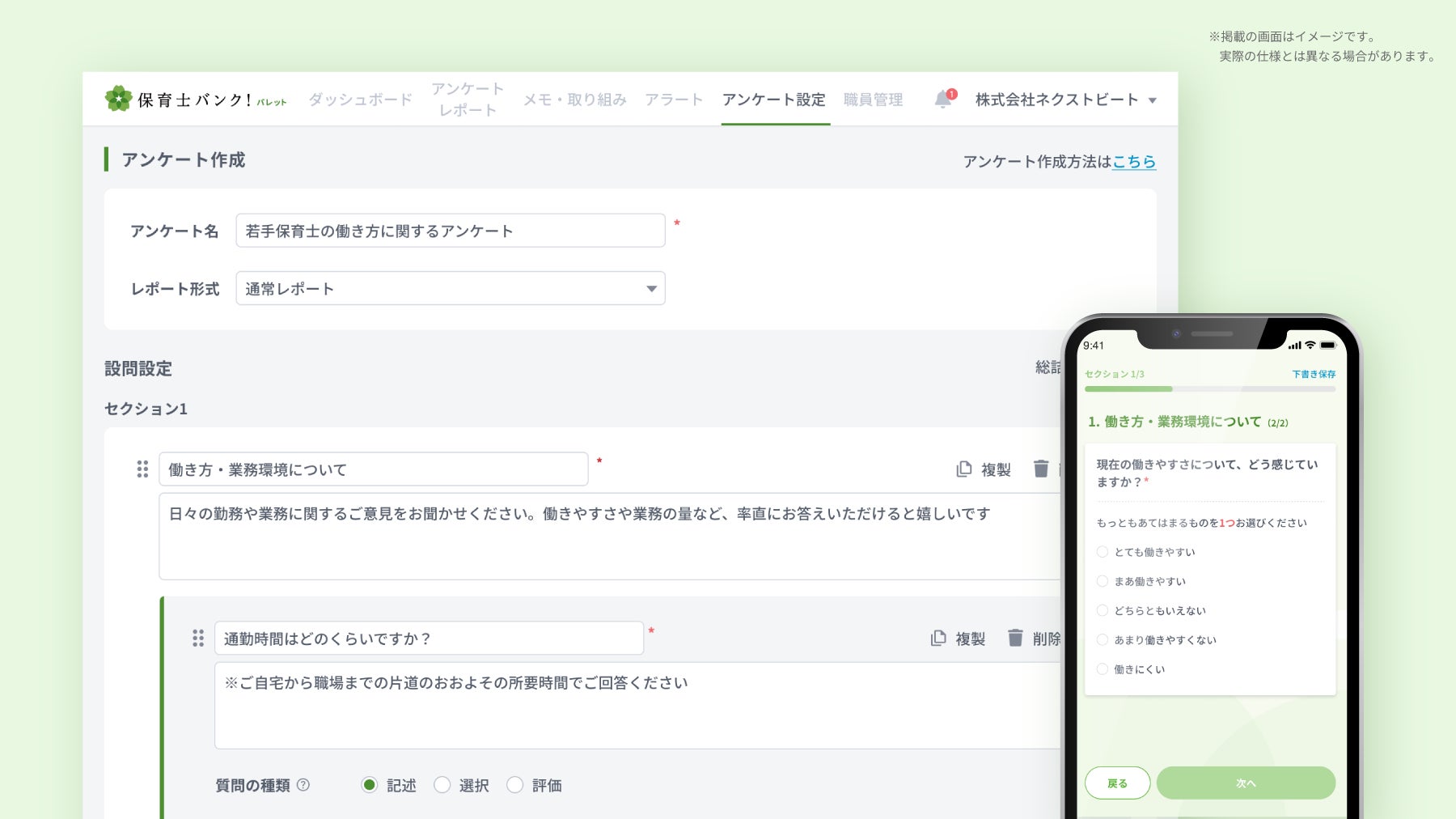Viewport: 1456px width, 819px height.
Task: Click the 複製 label for 通勤時間 question
Action: pyautogui.click(x=971, y=639)
